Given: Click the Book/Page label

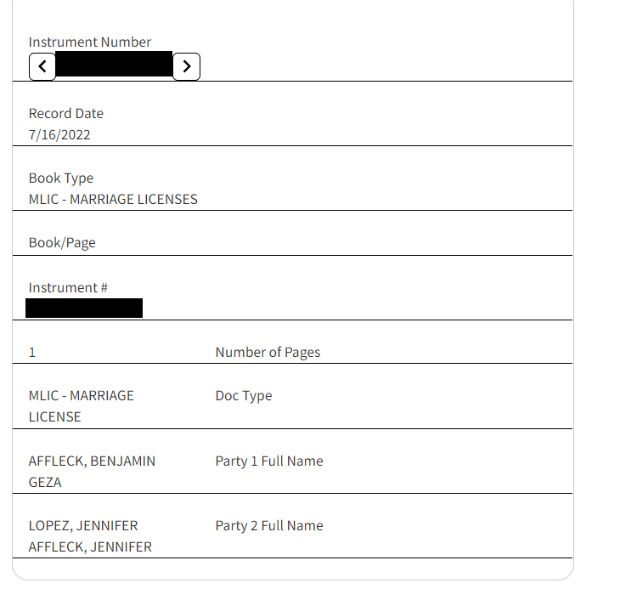Looking at the screenshot, I should (62, 242).
